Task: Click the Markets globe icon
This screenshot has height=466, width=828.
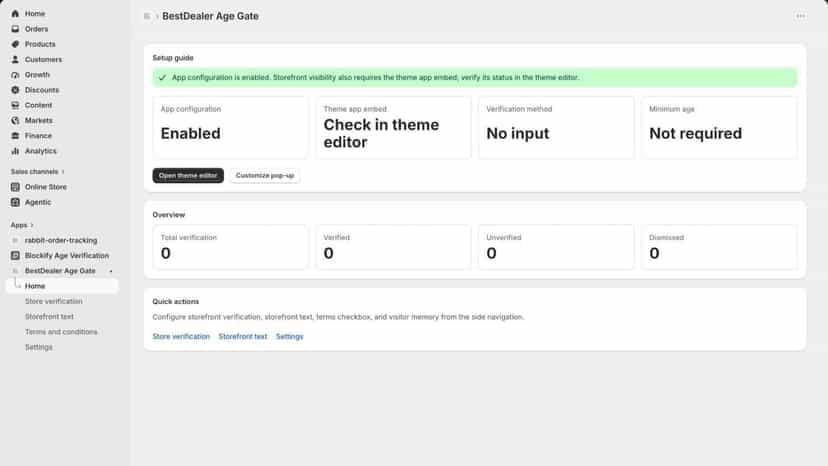Action: 15,121
